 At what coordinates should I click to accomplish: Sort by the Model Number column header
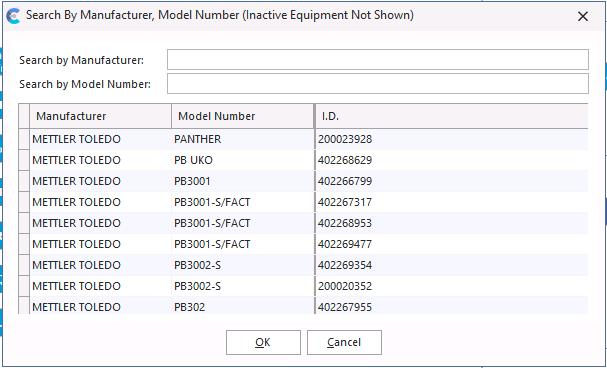click(x=243, y=116)
